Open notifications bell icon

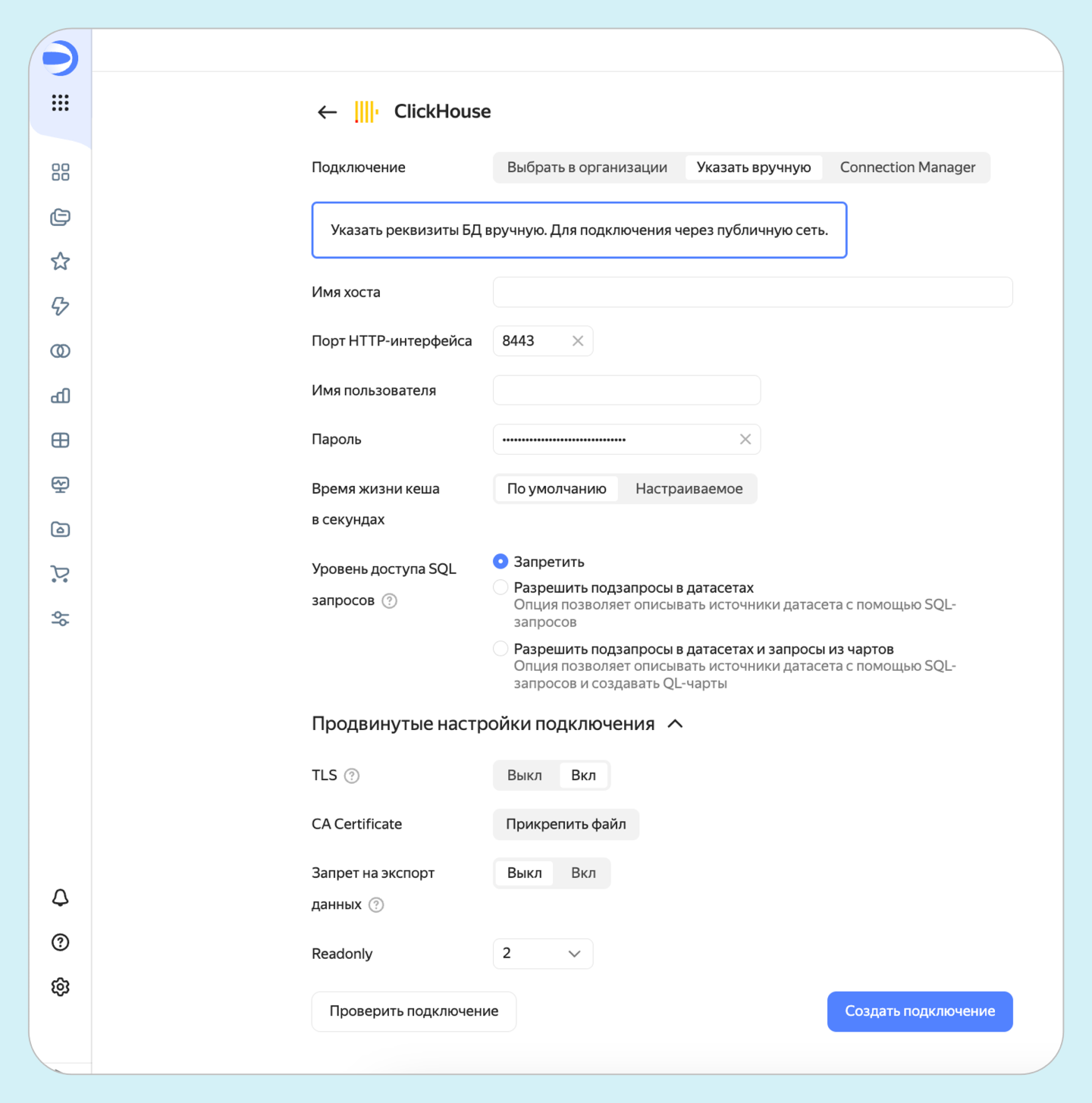(x=60, y=898)
